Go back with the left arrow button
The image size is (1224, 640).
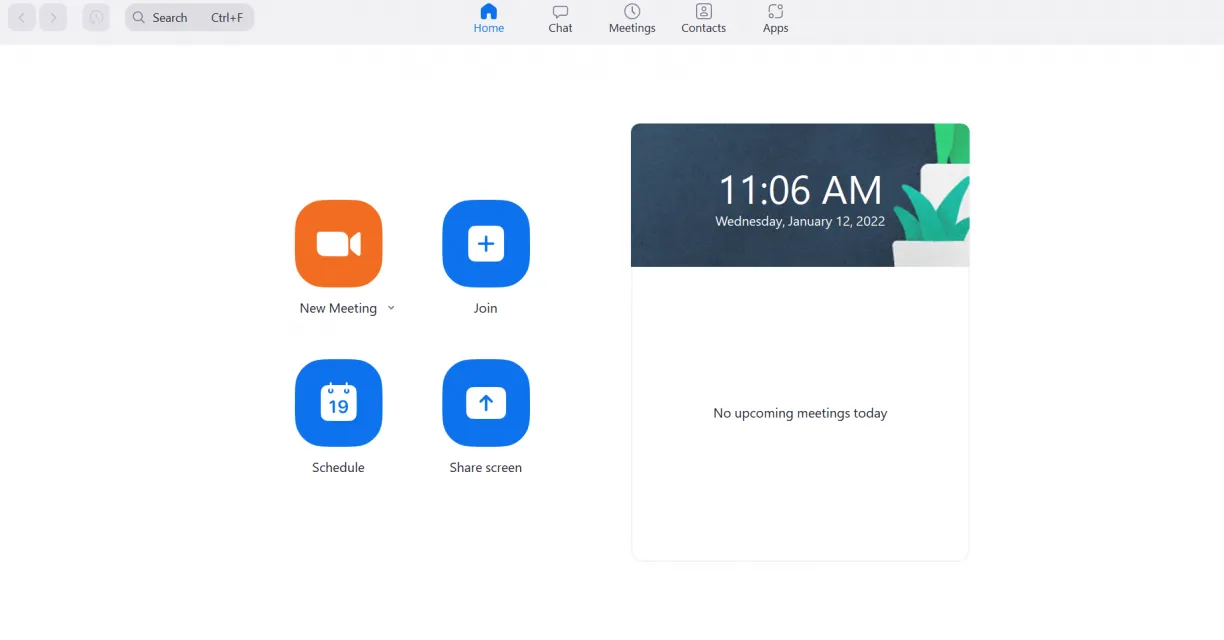(22, 17)
